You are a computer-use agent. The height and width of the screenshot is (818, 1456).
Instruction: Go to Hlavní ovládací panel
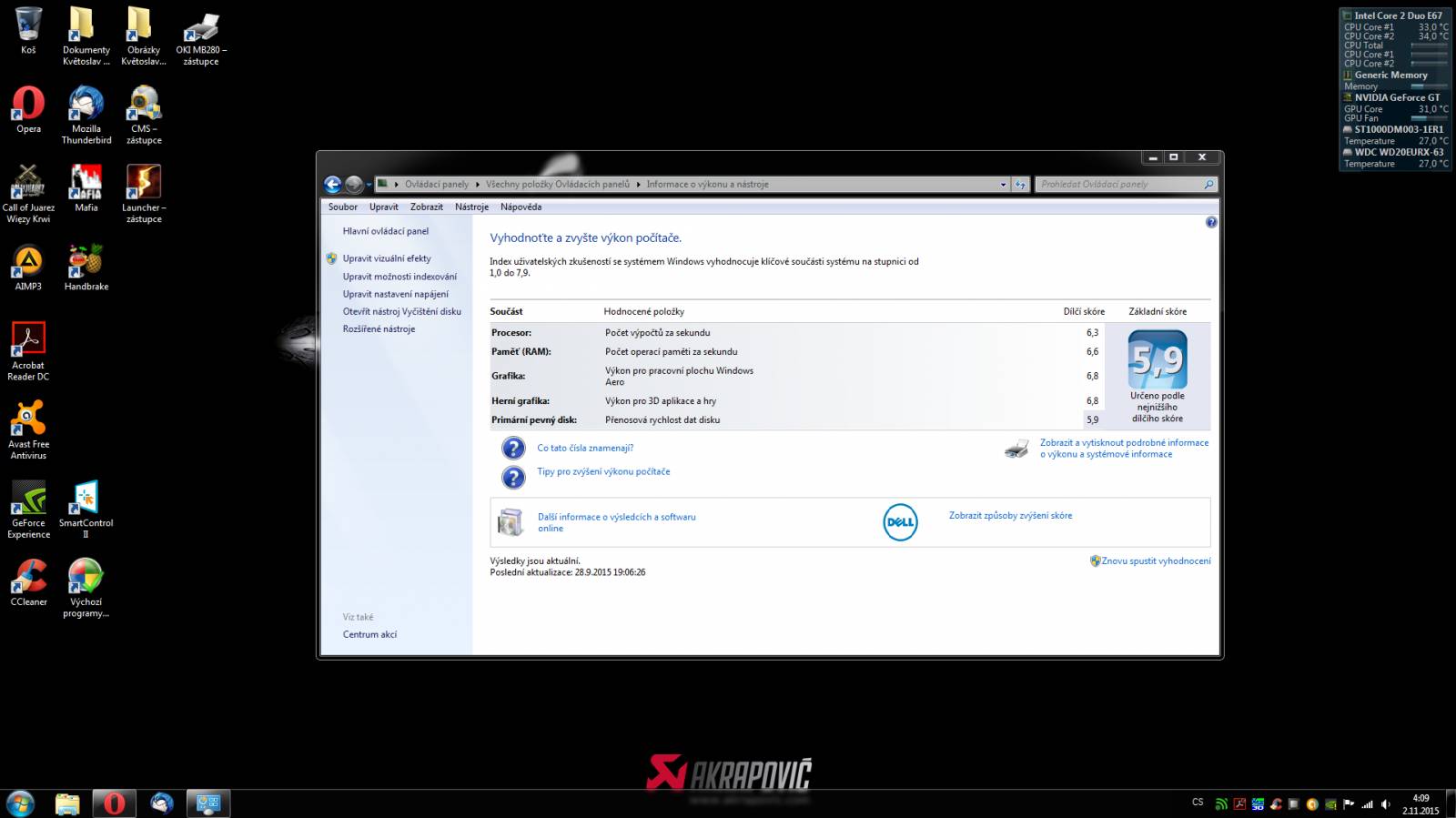coord(386,231)
